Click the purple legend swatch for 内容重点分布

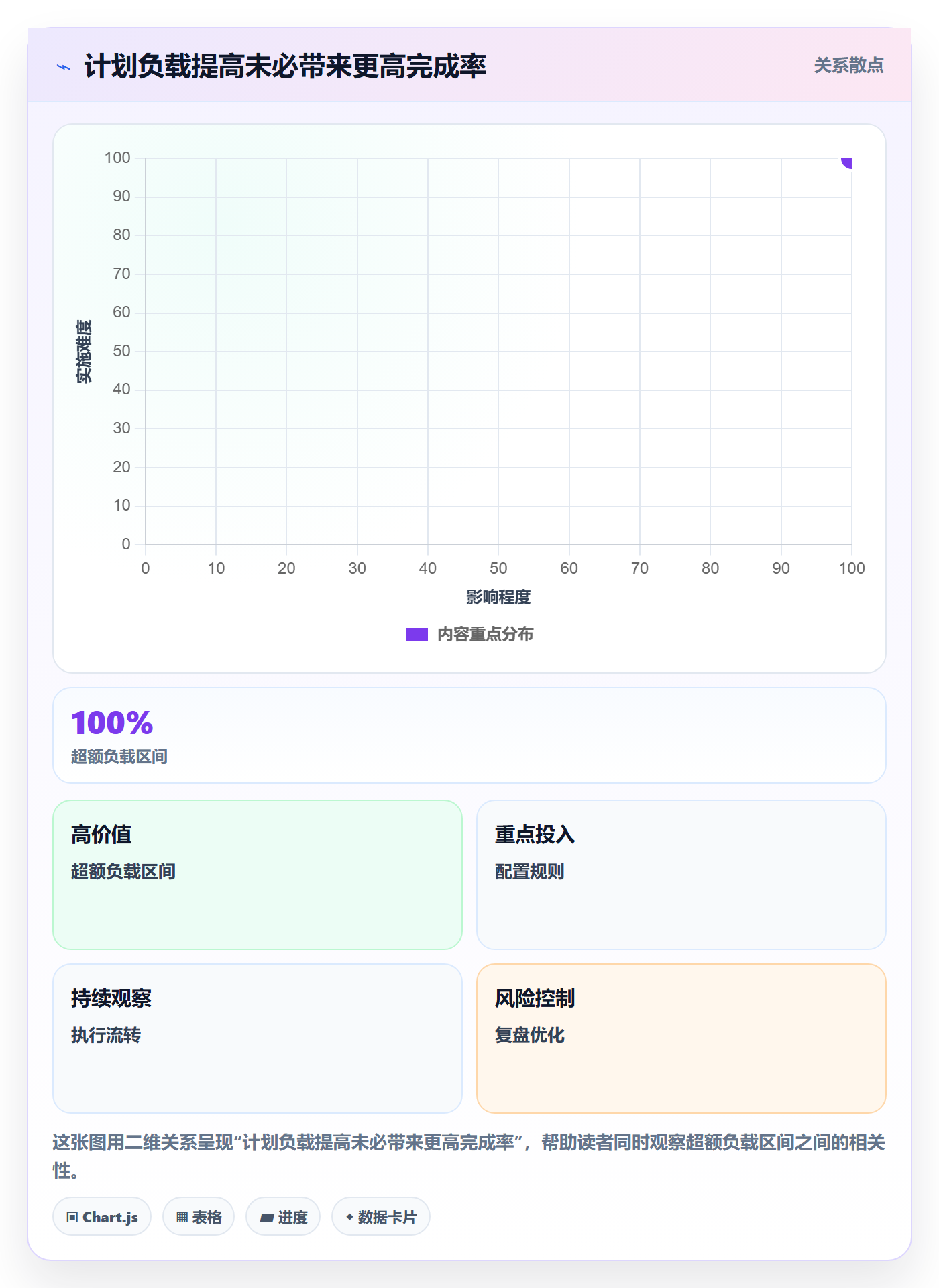point(417,635)
